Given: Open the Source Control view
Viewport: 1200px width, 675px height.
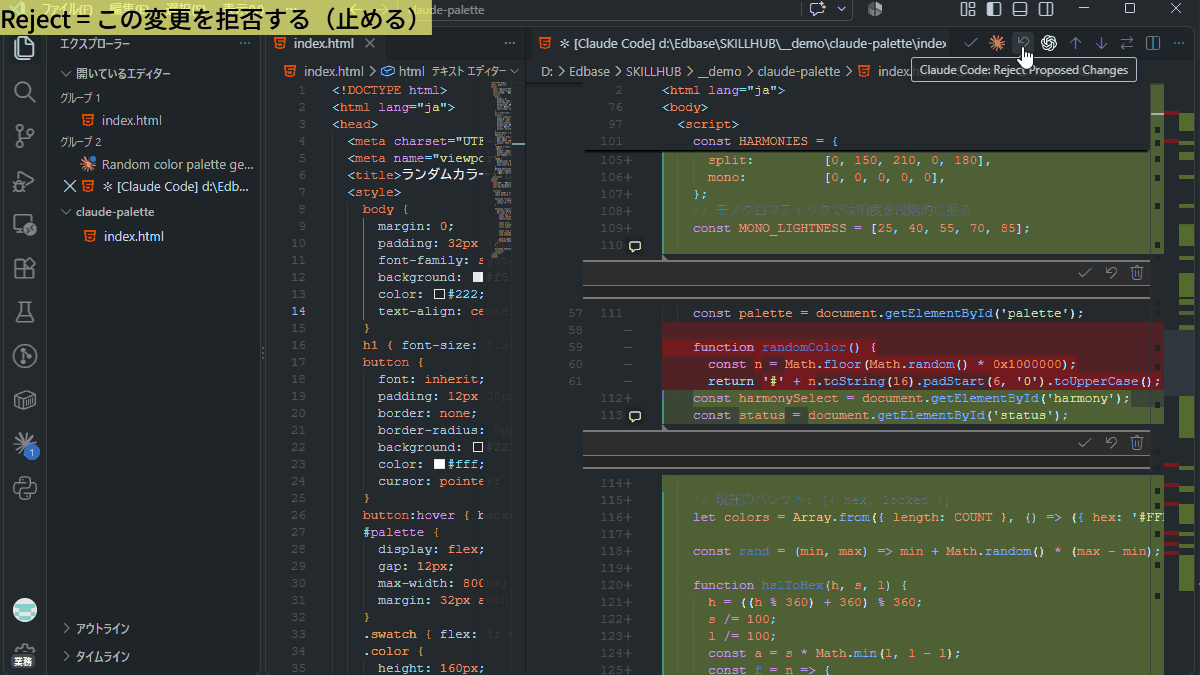Looking at the screenshot, I should 25,136.
